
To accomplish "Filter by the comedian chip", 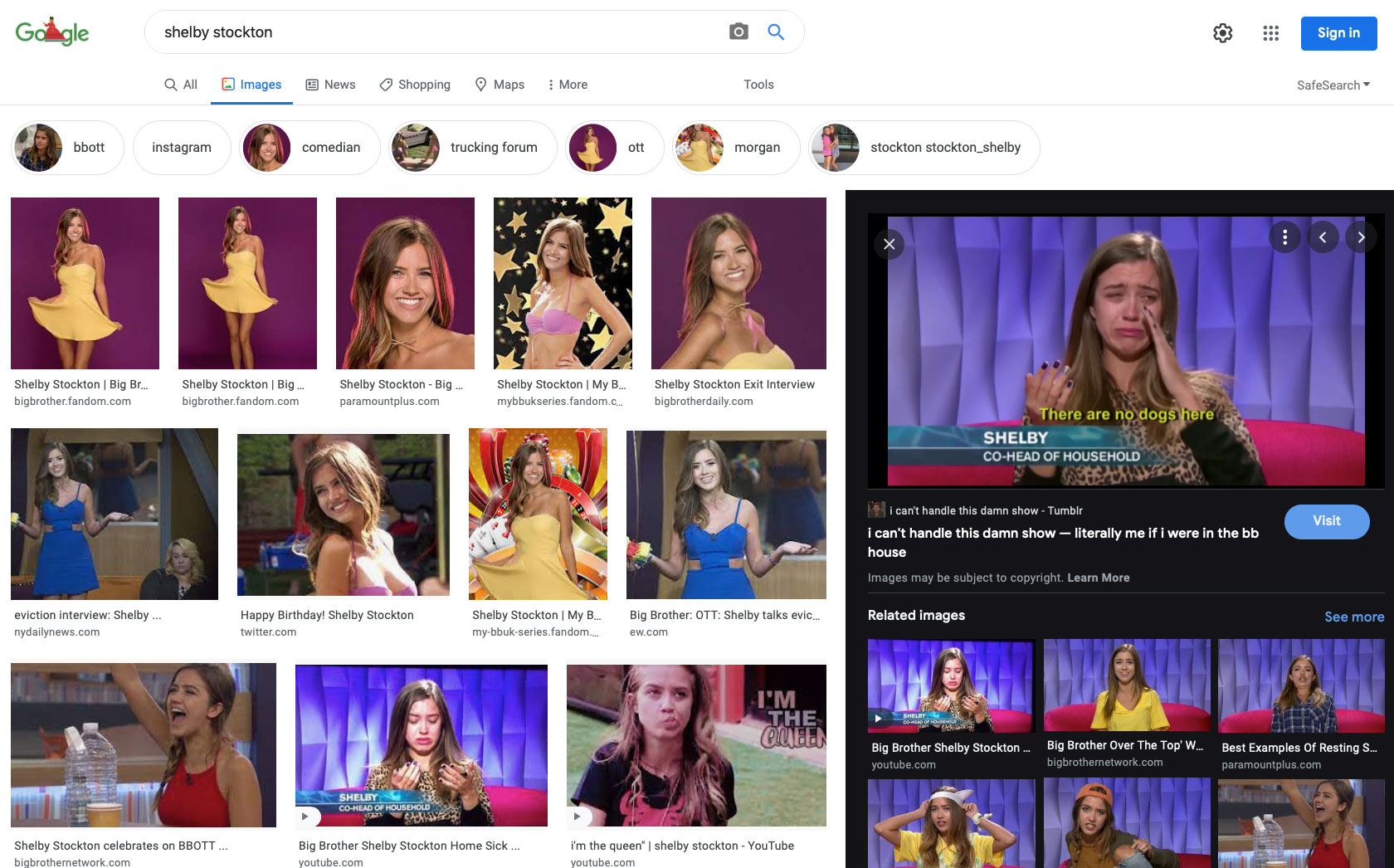I will 310,148.
